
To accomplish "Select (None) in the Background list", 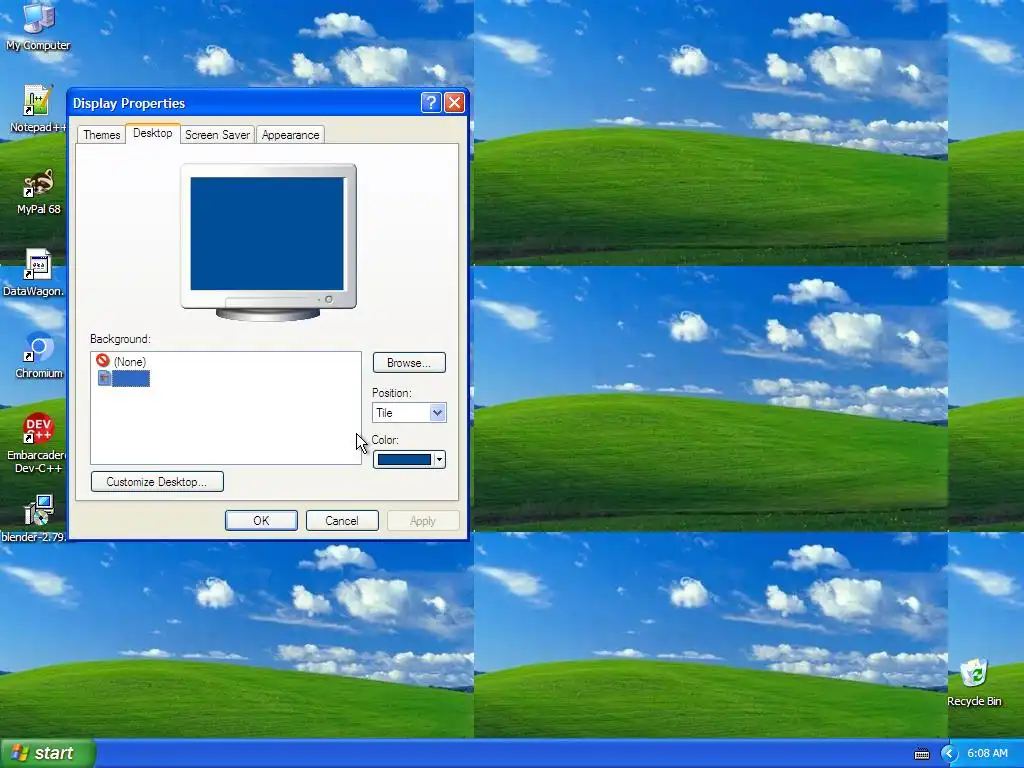I will click(x=121, y=361).
